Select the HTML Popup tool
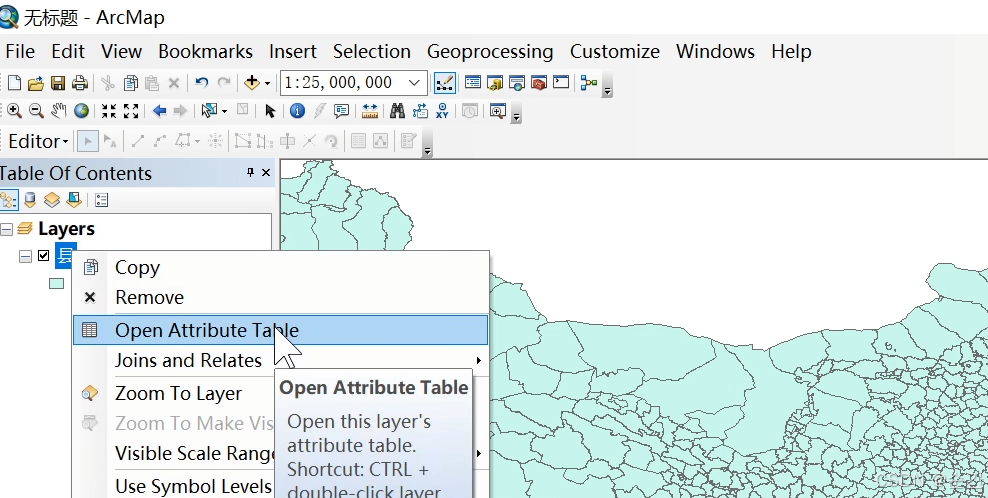The image size is (988, 498). [x=342, y=111]
